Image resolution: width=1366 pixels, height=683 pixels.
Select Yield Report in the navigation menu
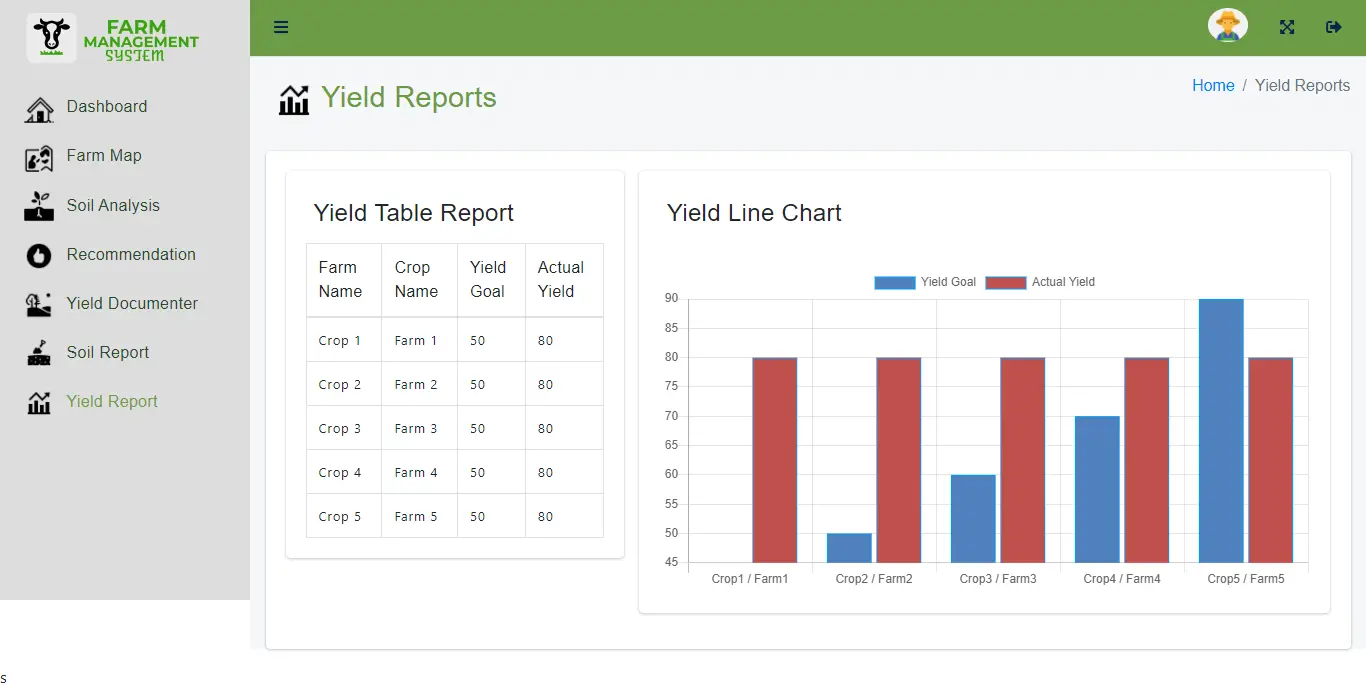coord(111,401)
